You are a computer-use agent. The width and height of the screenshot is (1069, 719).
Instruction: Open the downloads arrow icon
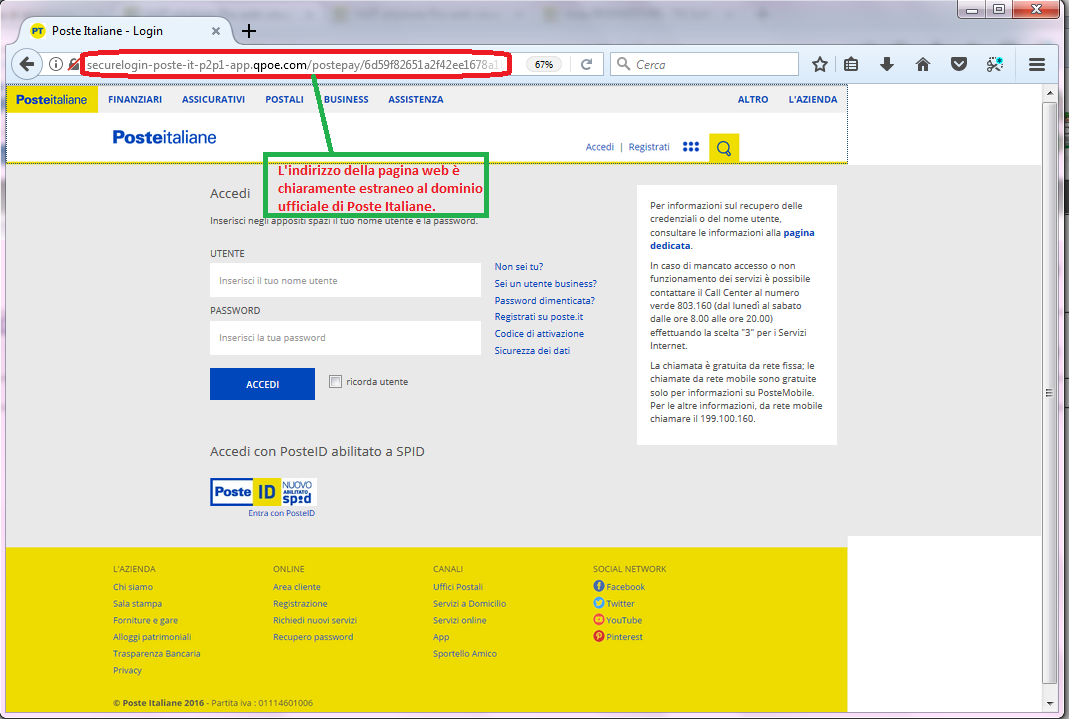886,64
